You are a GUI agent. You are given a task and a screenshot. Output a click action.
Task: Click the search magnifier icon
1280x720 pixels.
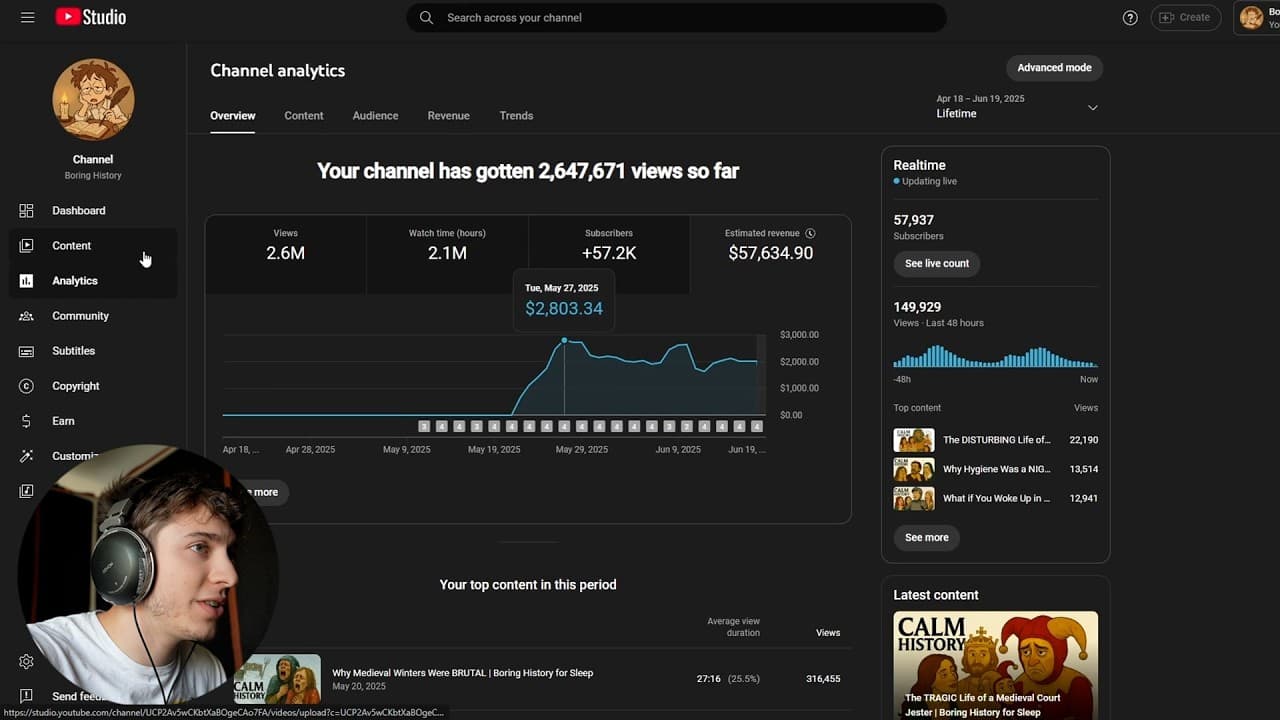[x=426, y=17]
